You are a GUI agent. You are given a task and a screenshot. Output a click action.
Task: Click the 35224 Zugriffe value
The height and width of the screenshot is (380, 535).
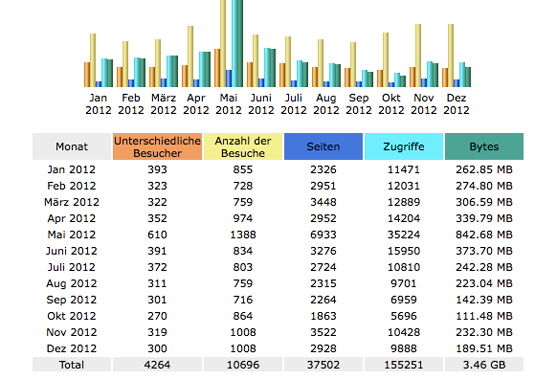click(404, 235)
